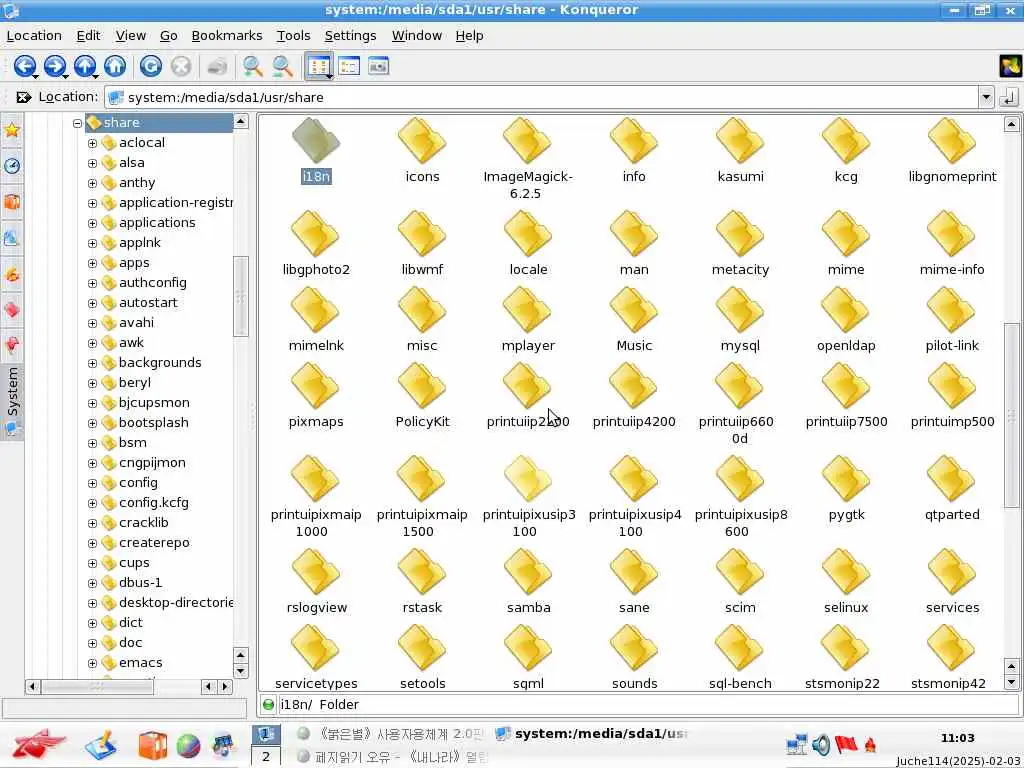Open the image preview view button
The height and width of the screenshot is (768, 1024).
379,66
